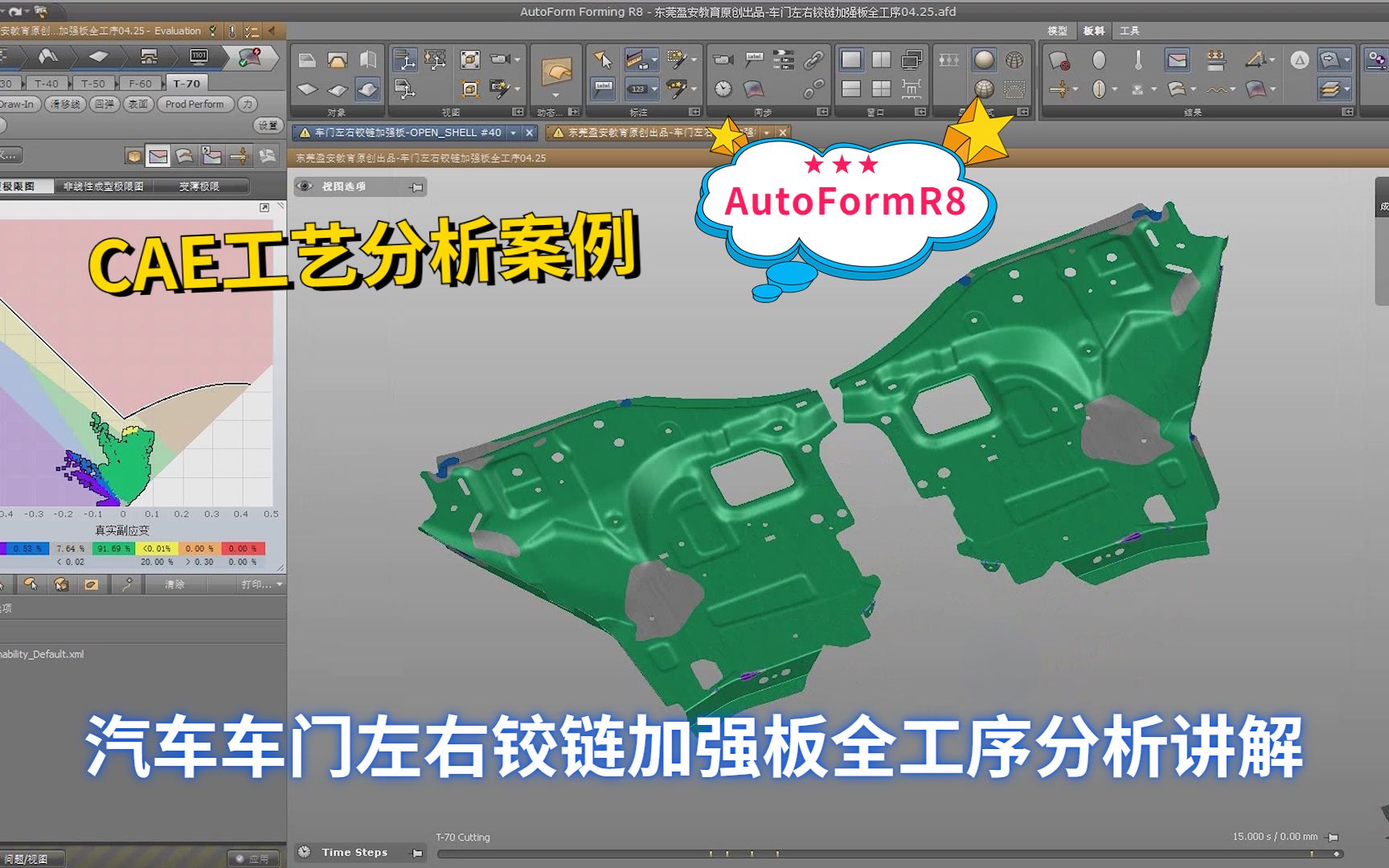This screenshot has height=868, width=1389.
Task: Switch to the T-70 operation tab
Action: coord(186,84)
